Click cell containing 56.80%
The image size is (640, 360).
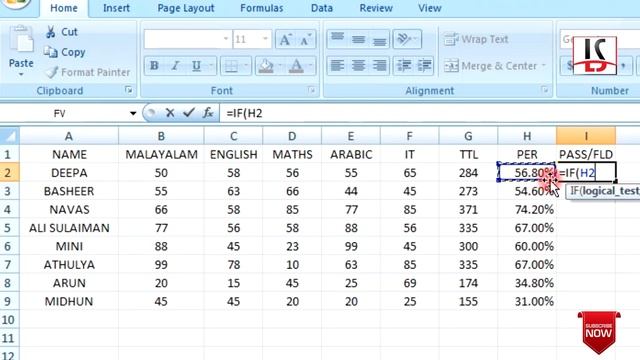click(527, 173)
